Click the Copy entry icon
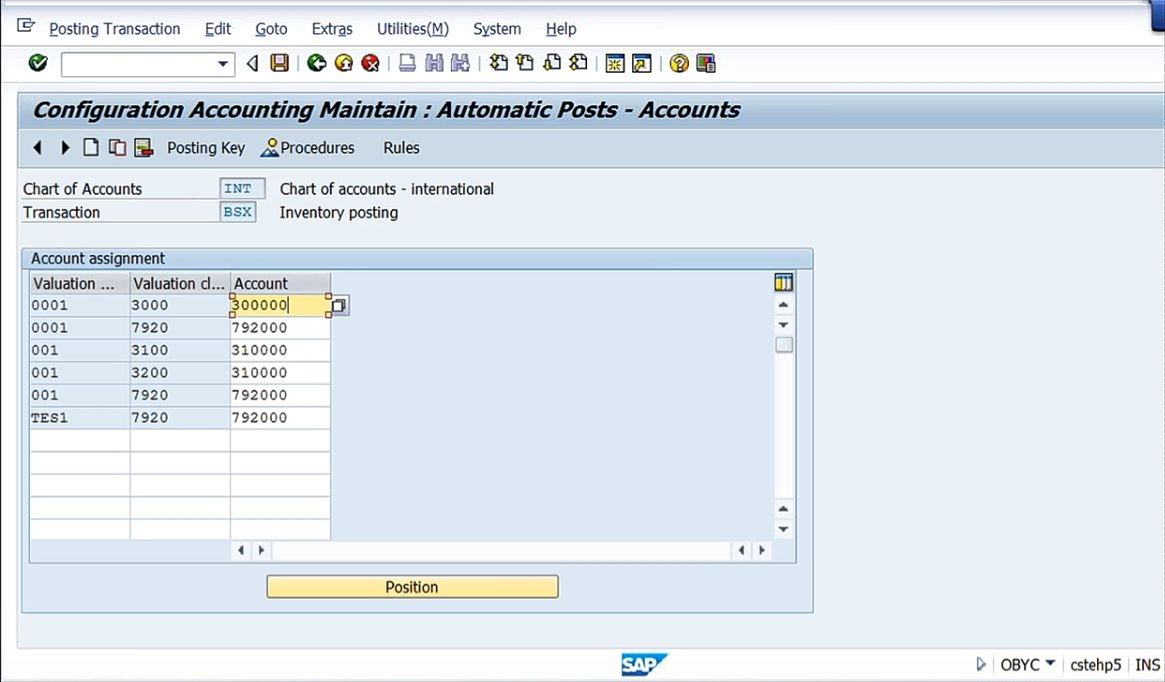Viewport: 1165px width, 682px height. pyautogui.click(x=117, y=148)
